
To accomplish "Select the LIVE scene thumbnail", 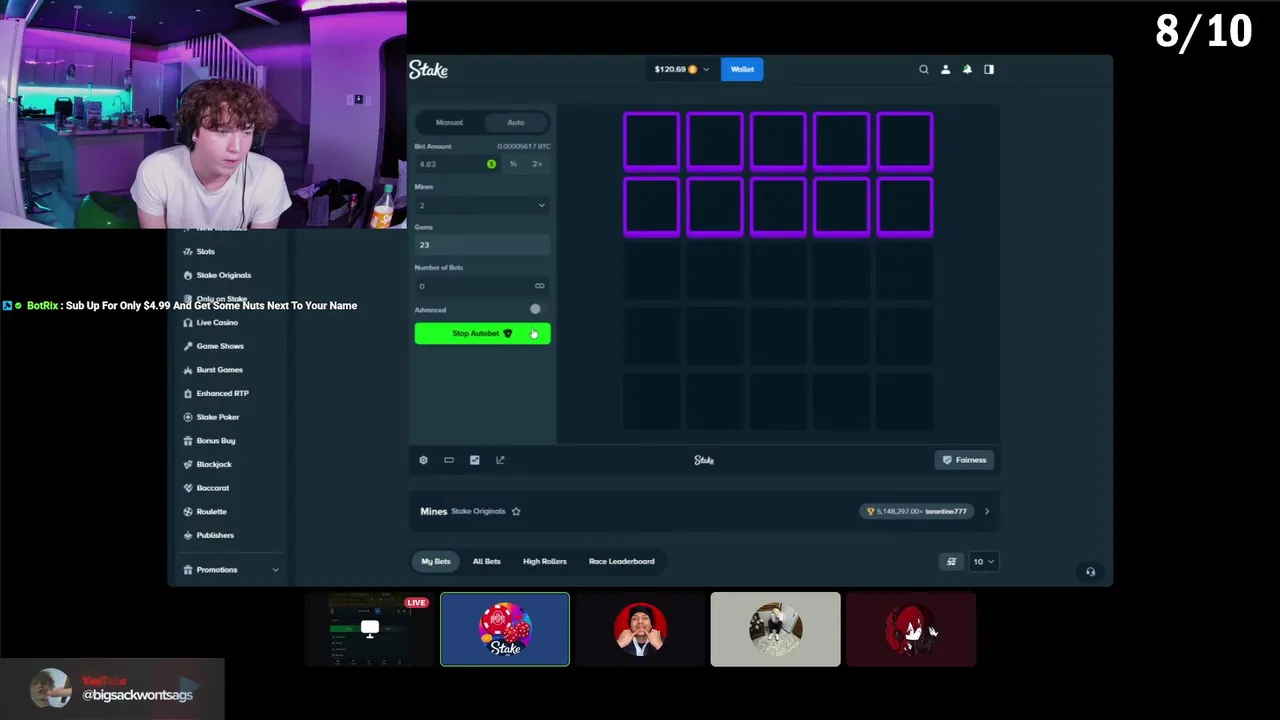I will 369,629.
